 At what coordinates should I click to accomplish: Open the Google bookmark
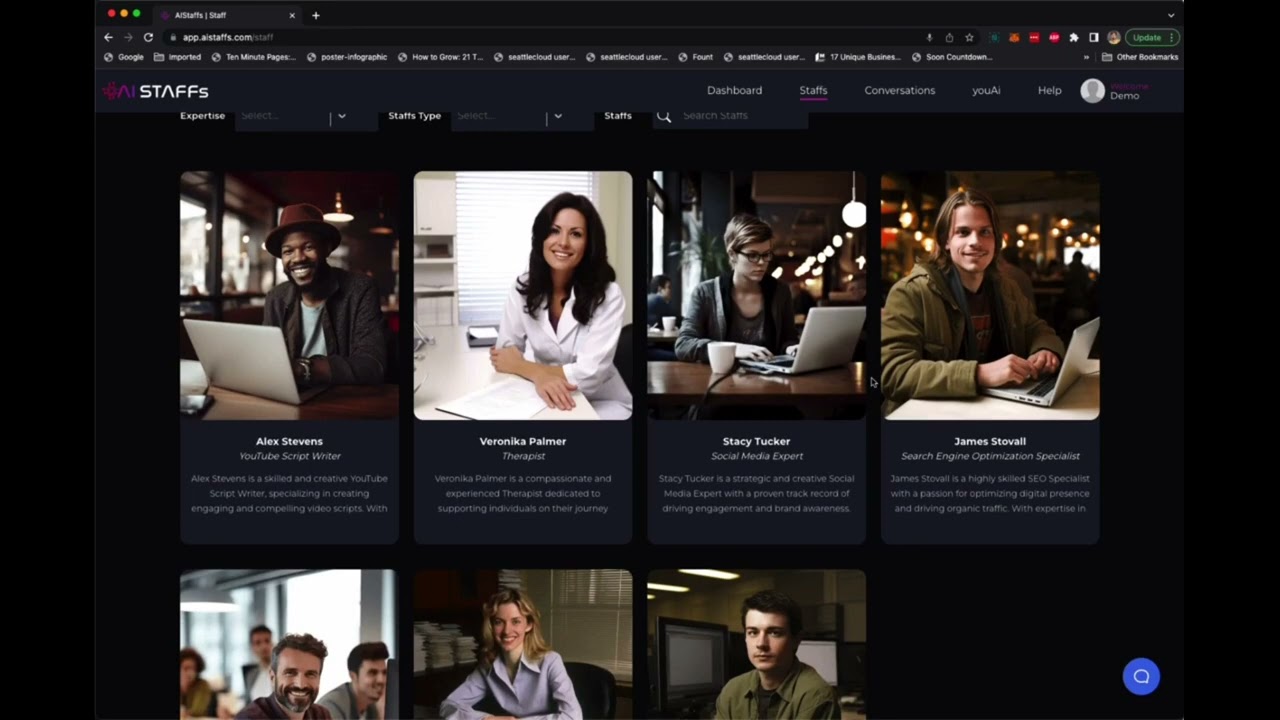(124, 57)
